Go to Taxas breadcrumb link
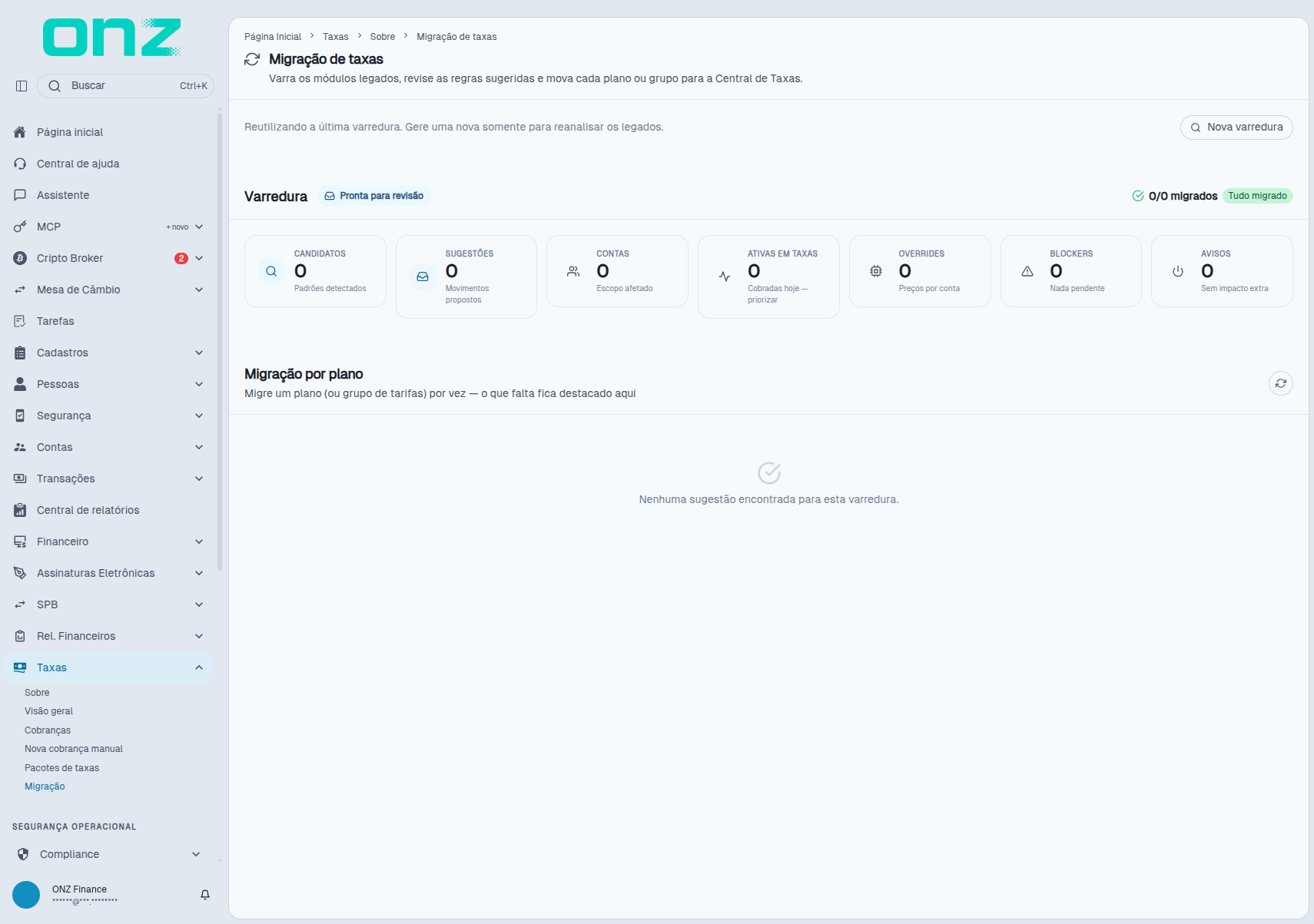1314x924 pixels. tap(336, 37)
